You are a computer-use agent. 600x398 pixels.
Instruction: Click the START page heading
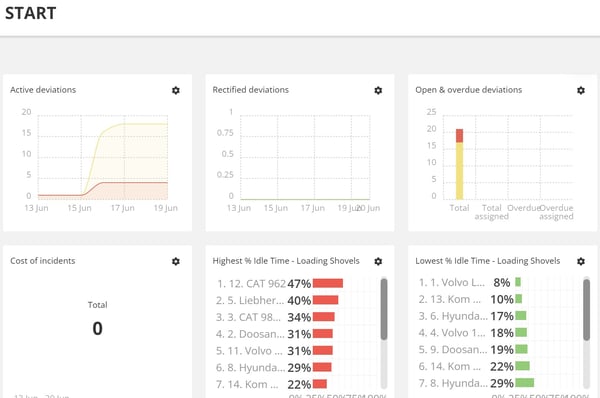tap(31, 13)
